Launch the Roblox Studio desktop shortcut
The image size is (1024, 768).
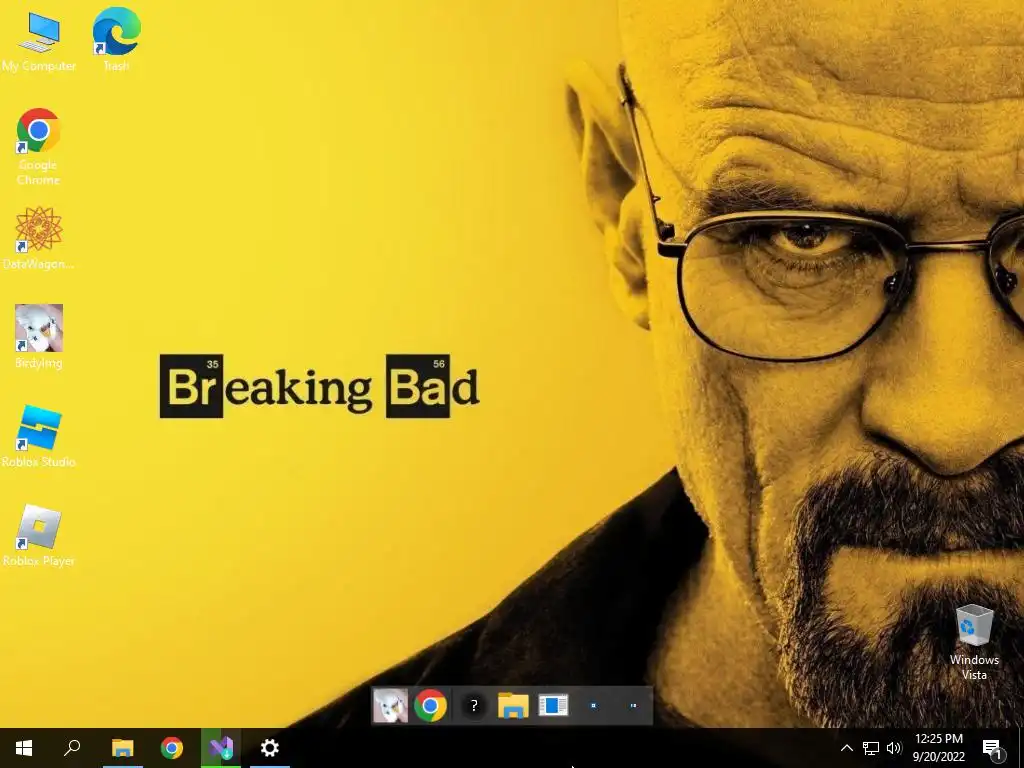click(x=39, y=436)
